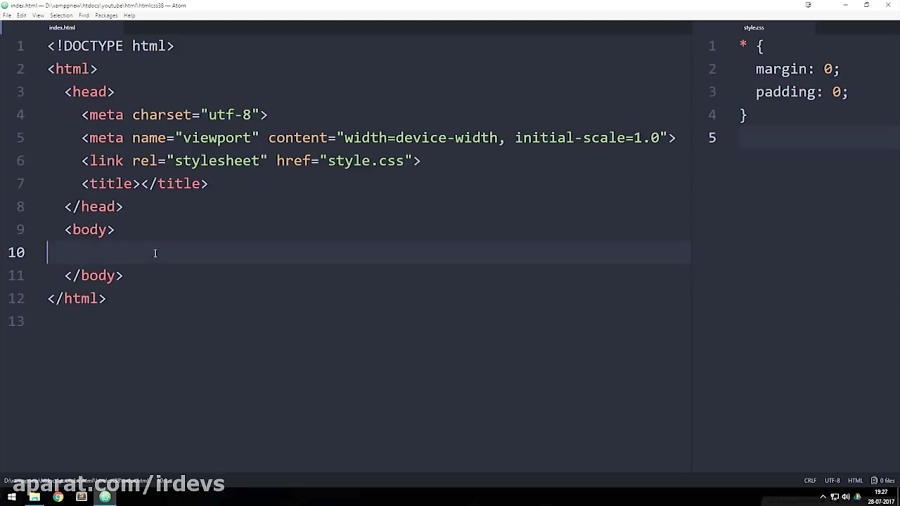Screen dimensions: 900x506
Task: Click the Windows Start button
Action: point(12,497)
